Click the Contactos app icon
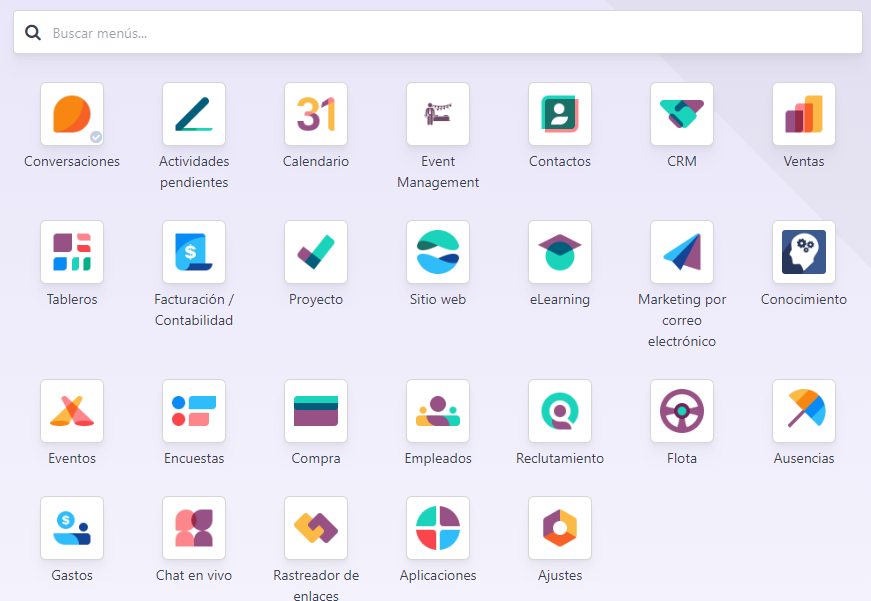The width and height of the screenshot is (871, 601). tap(560, 114)
